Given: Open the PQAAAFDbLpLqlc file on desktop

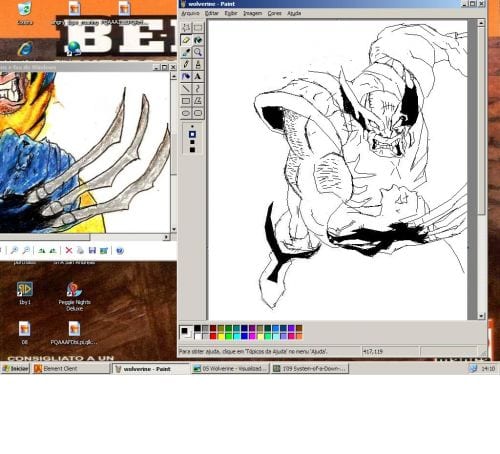Looking at the screenshot, I should tap(74, 333).
